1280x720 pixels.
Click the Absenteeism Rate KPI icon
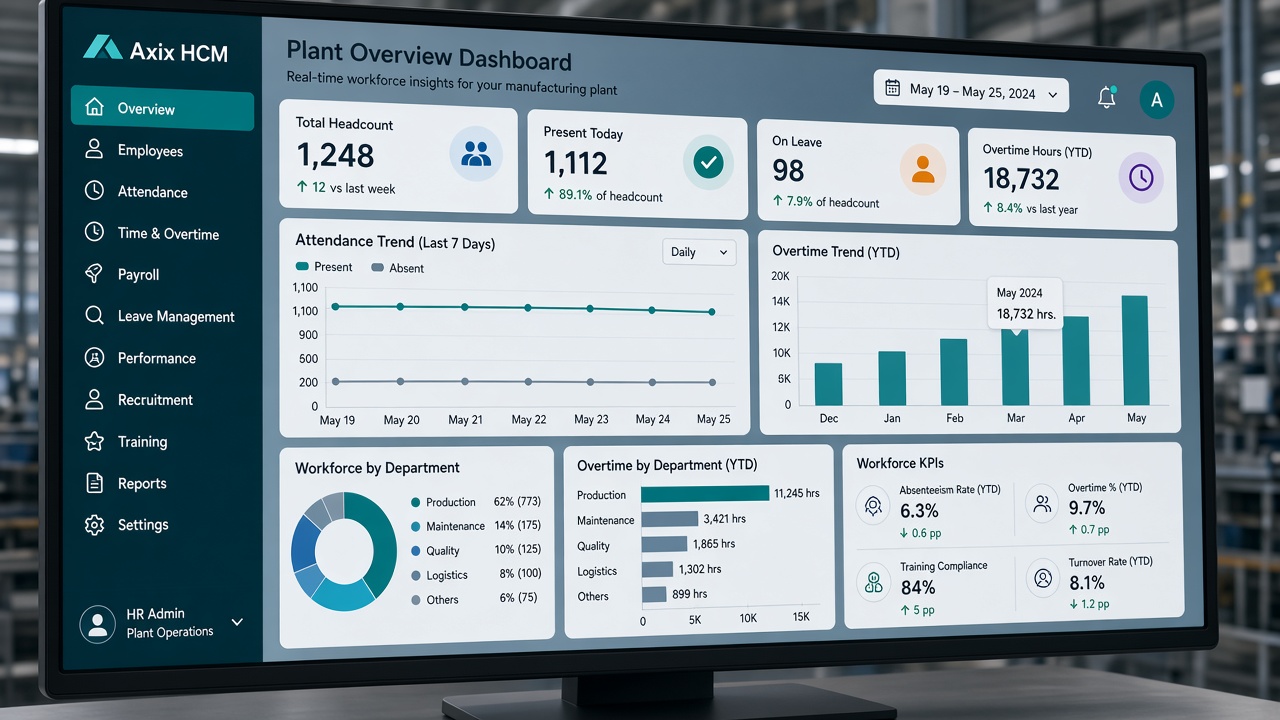(x=873, y=506)
